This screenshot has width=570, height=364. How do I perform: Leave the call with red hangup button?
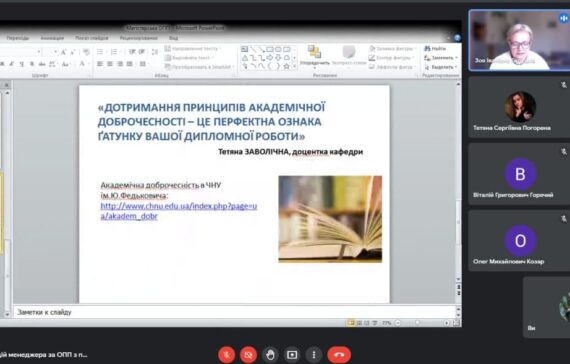tap(339, 355)
